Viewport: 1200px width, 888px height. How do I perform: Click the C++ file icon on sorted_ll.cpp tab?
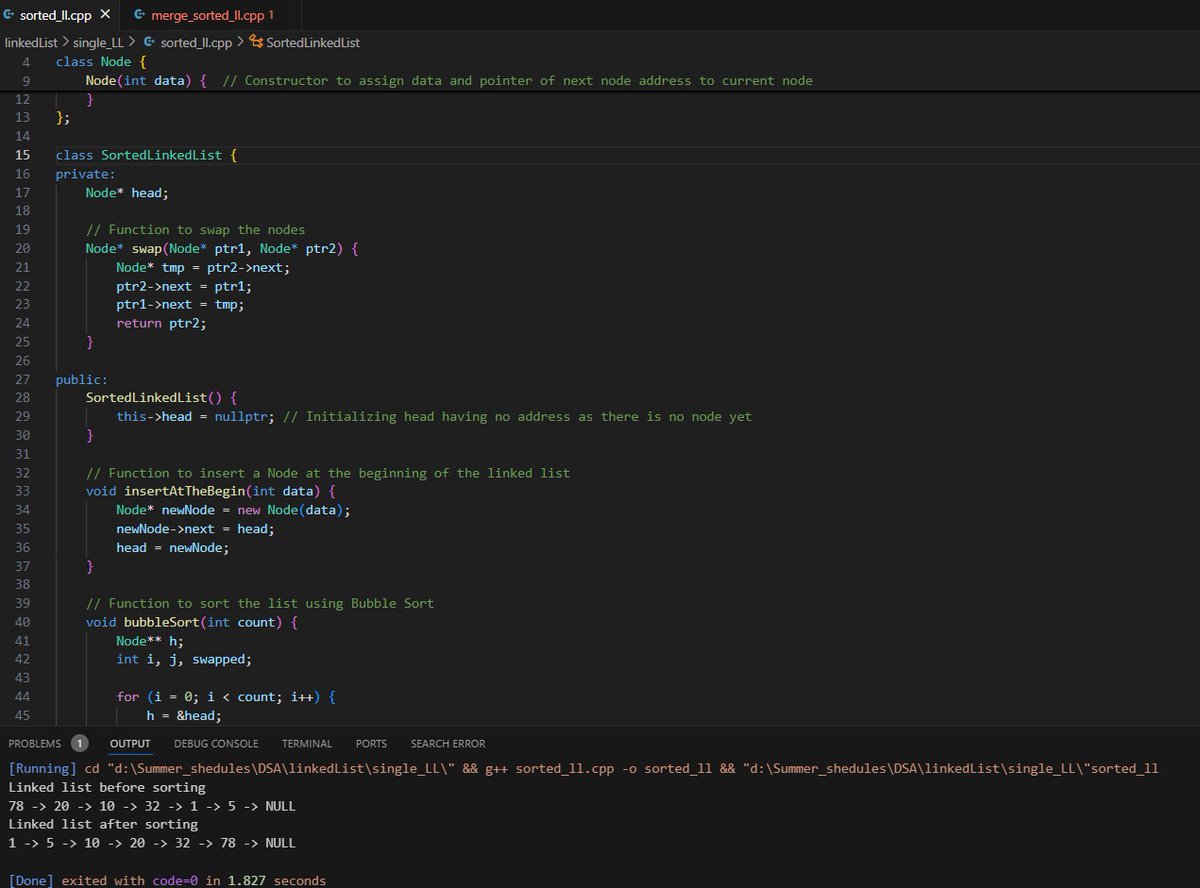[x=9, y=16]
